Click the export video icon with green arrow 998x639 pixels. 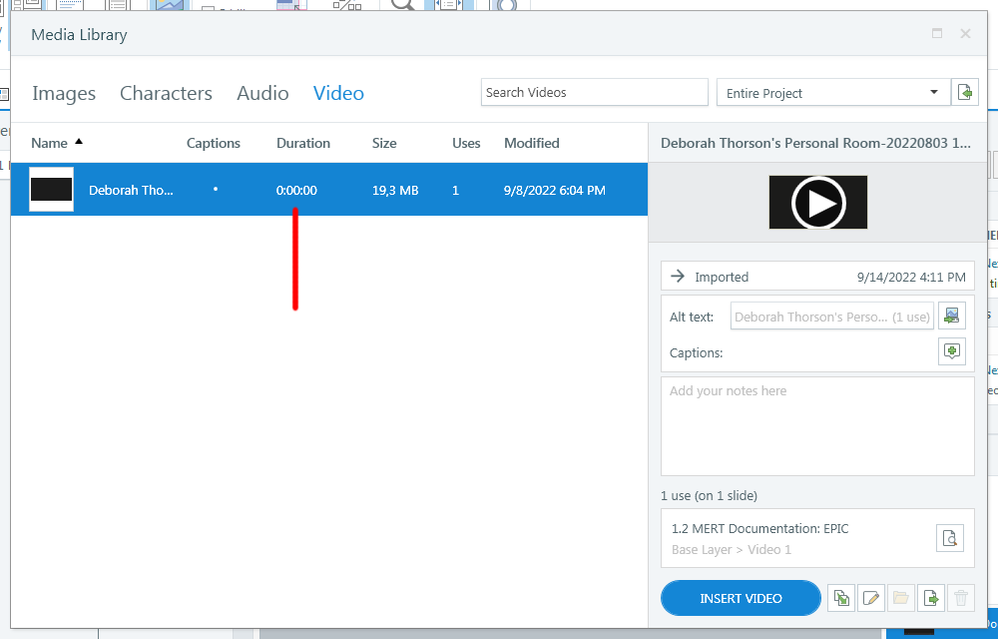[x=931, y=598]
